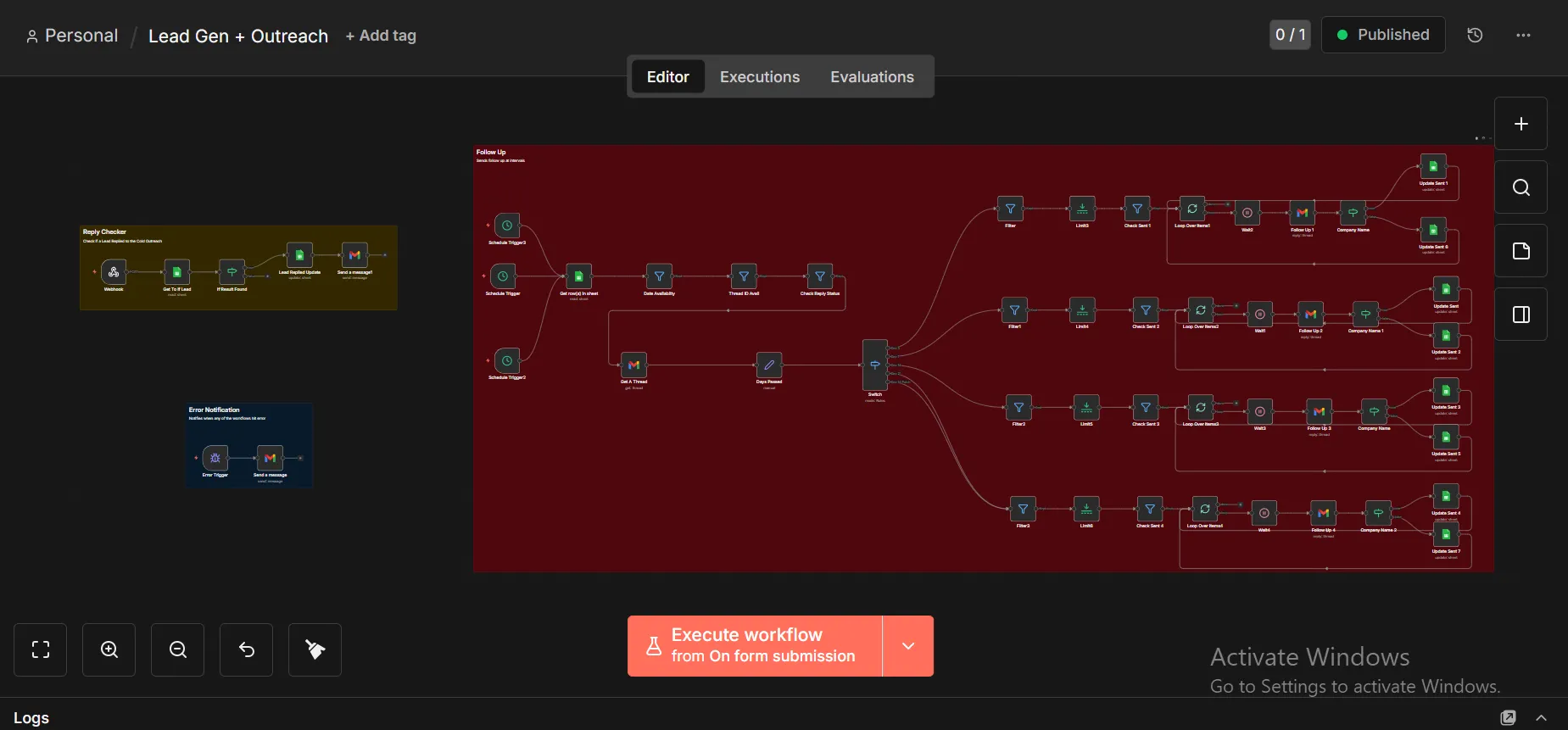Select the Days Passed edit node
This screenshot has height=730, width=1568.
pyautogui.click(x=769, y=365)
